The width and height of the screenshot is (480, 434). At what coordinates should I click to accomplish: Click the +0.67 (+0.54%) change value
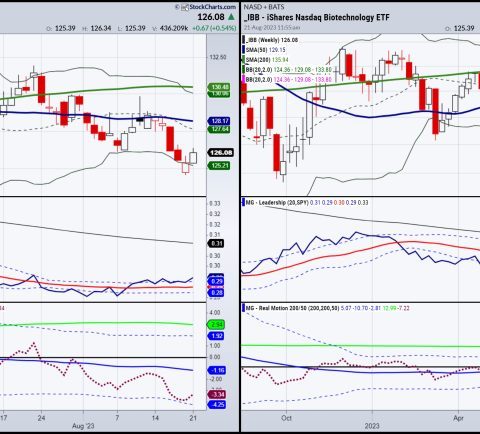[x=213, y=28]
